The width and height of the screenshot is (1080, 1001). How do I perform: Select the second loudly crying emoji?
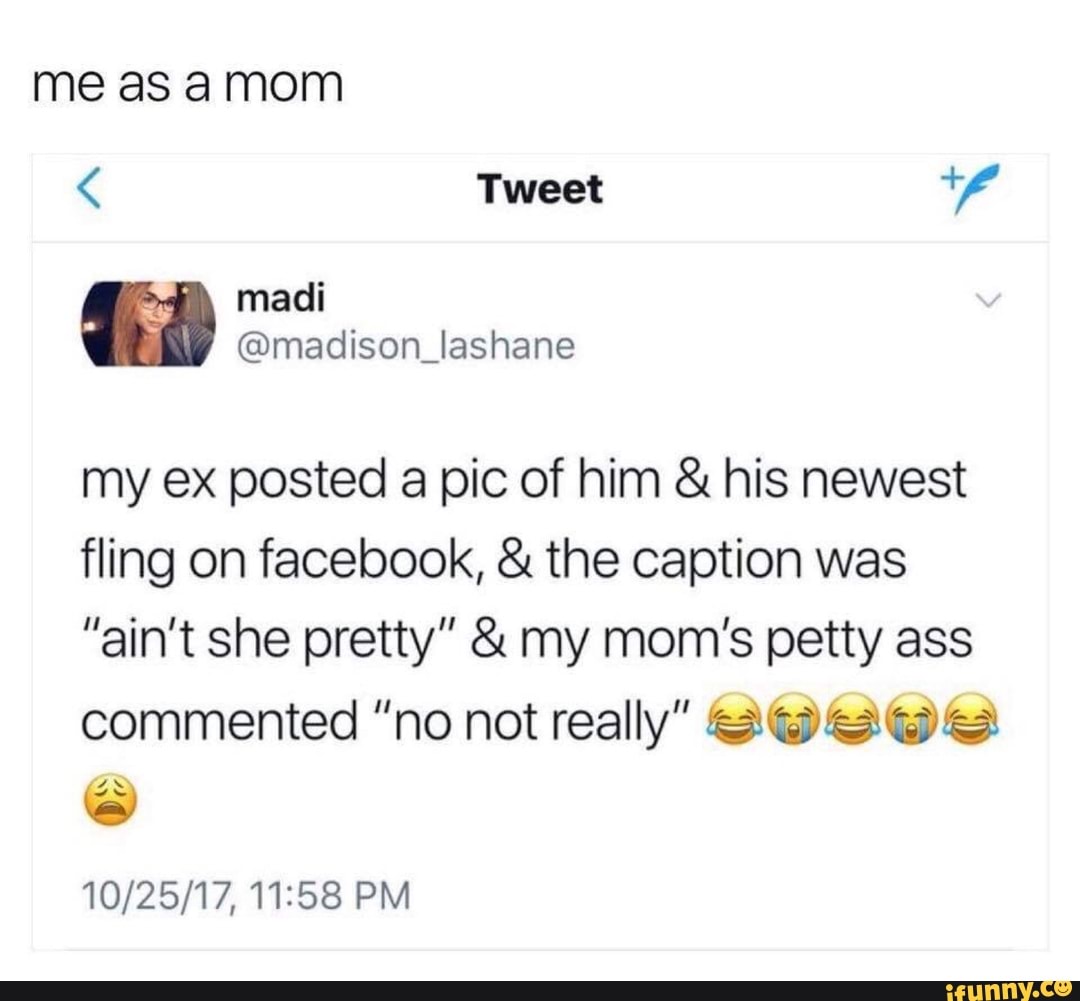click(912, 721)
